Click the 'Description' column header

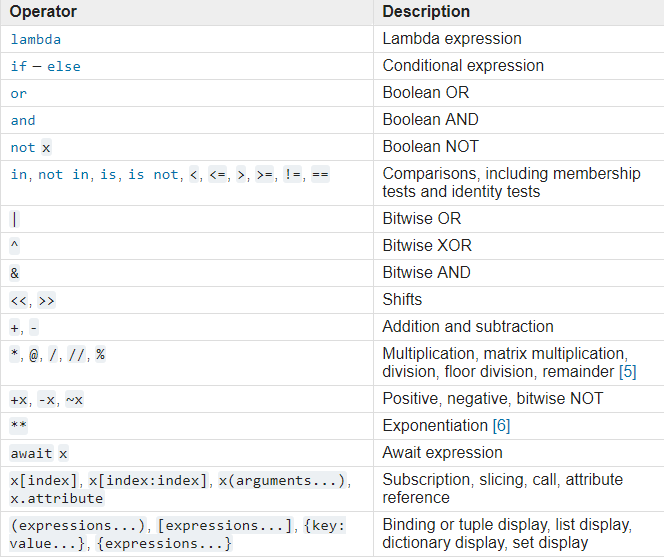point(426,12)
